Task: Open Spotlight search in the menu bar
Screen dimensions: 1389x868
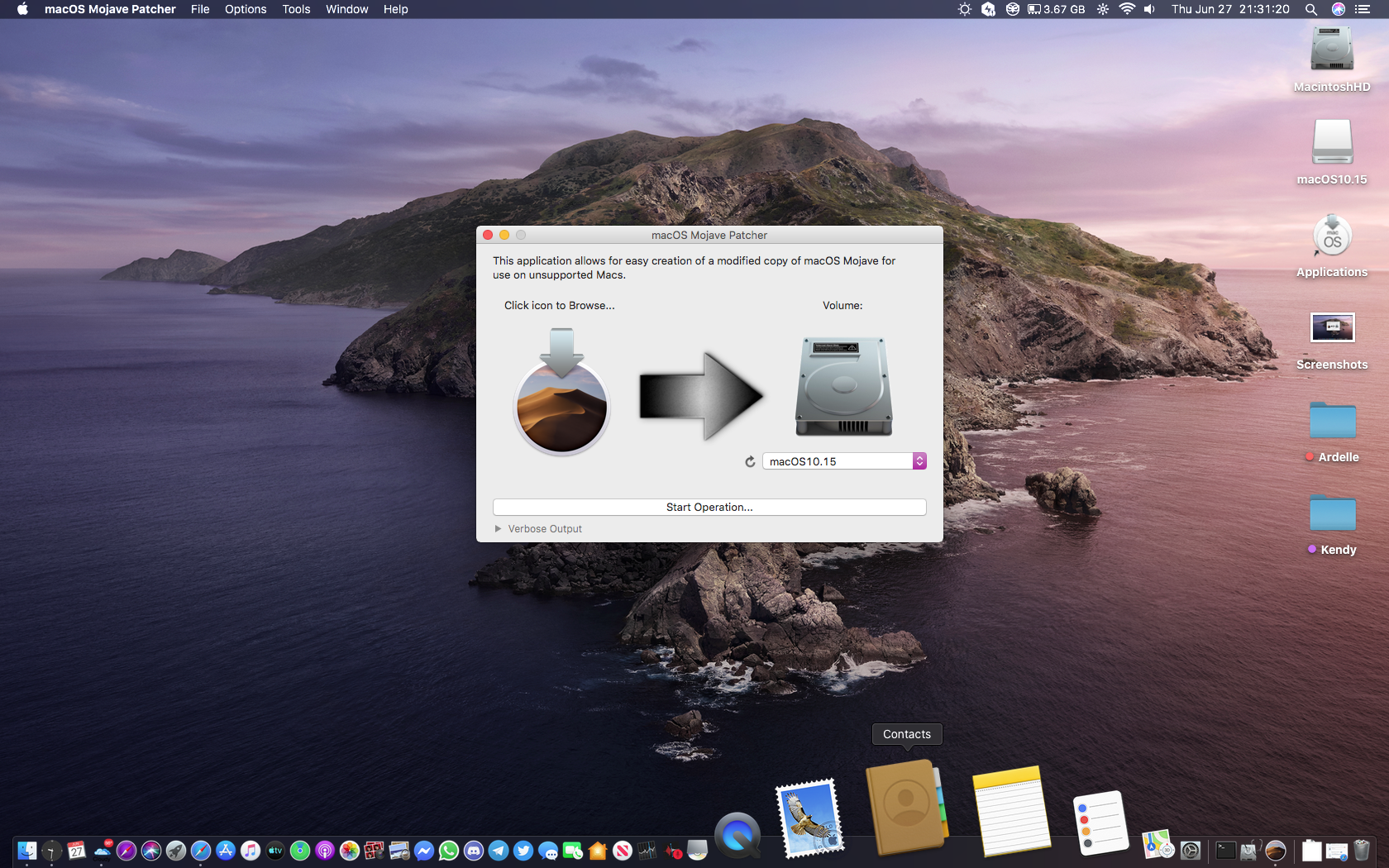Action: coord(1311,9)
